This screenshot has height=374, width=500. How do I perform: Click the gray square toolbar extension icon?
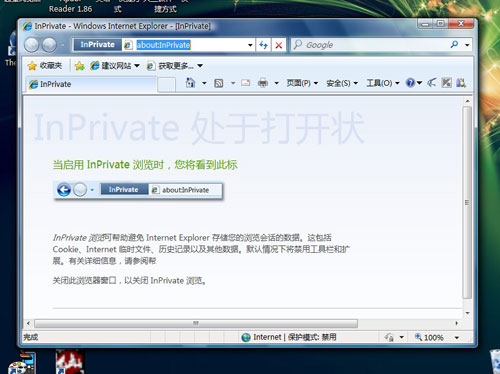tap(446, 83)
